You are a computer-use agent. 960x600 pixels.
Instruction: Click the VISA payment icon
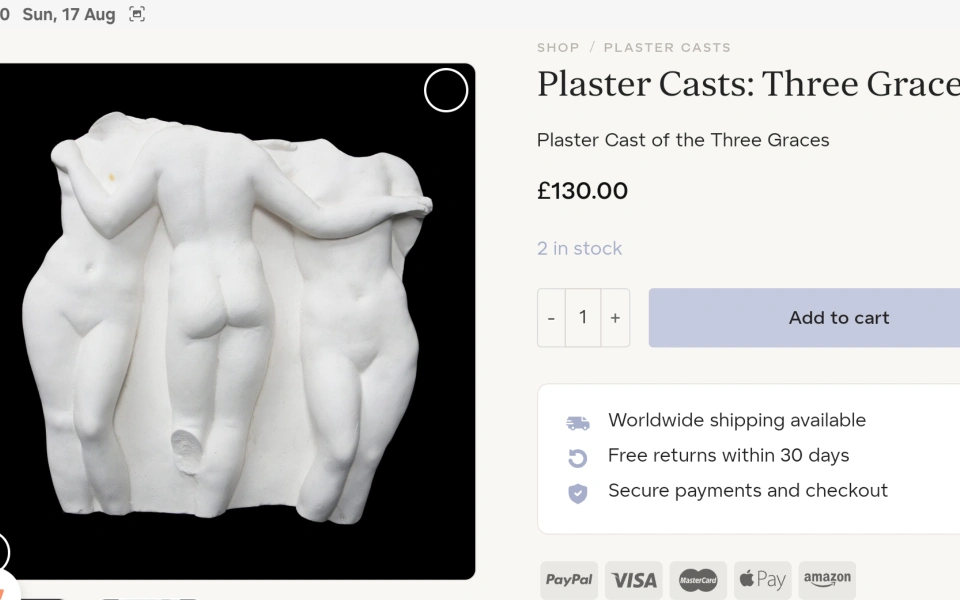point(634,579)
